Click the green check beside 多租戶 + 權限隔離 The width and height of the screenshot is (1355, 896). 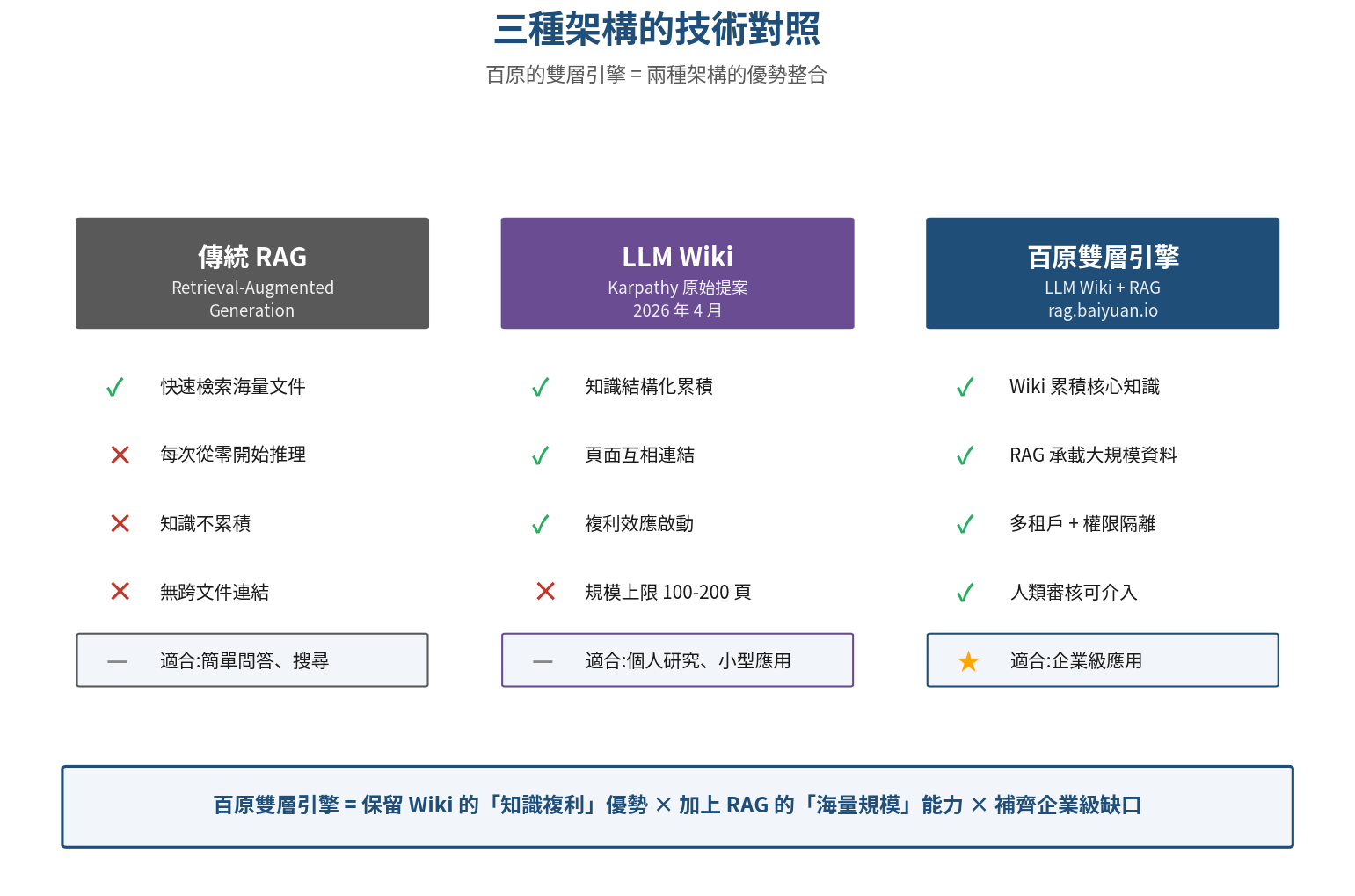coord(965,524)
